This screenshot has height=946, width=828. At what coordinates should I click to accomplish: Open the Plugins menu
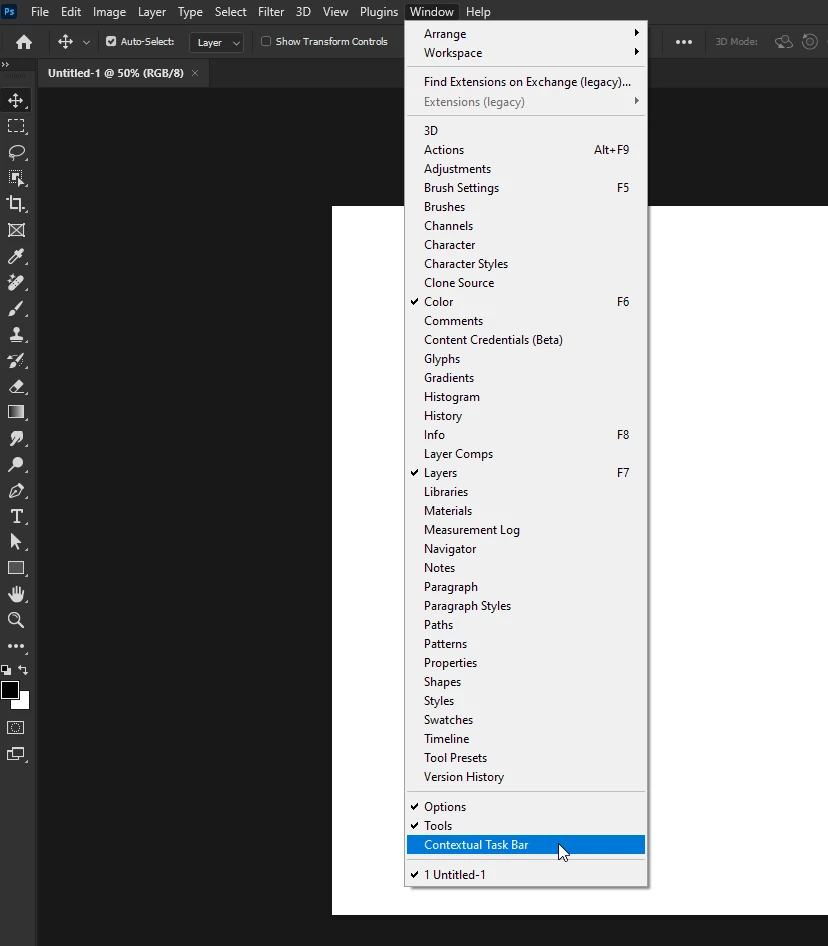[379, 12]
